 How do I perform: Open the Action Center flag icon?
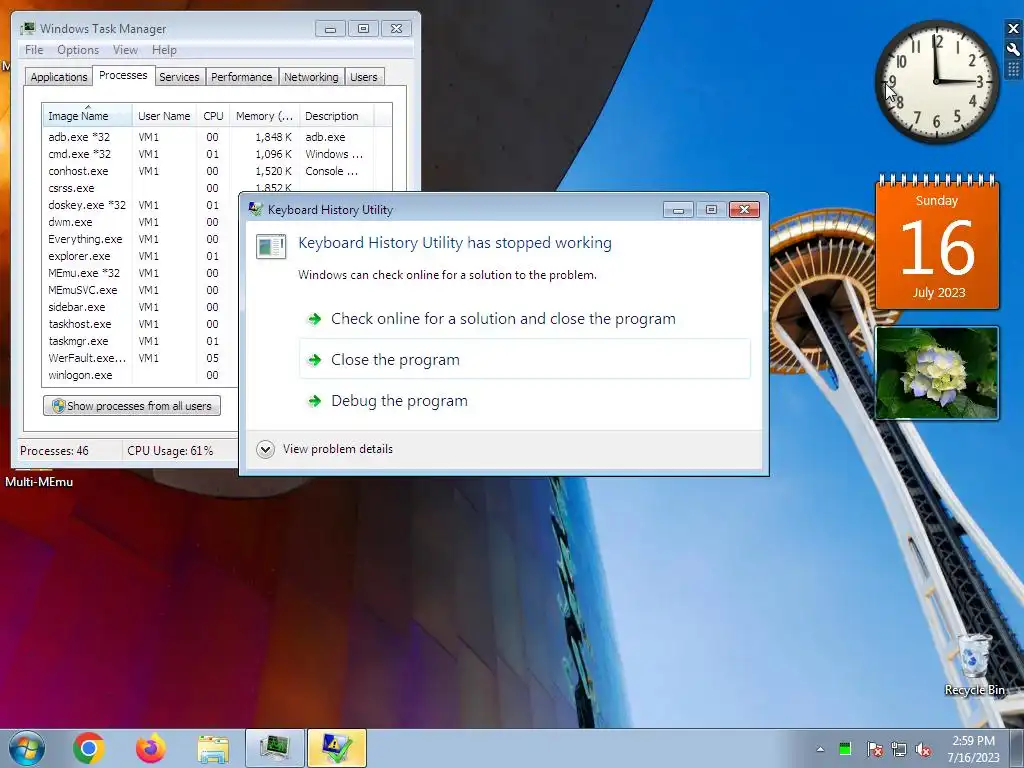click(x=874, y=749)
